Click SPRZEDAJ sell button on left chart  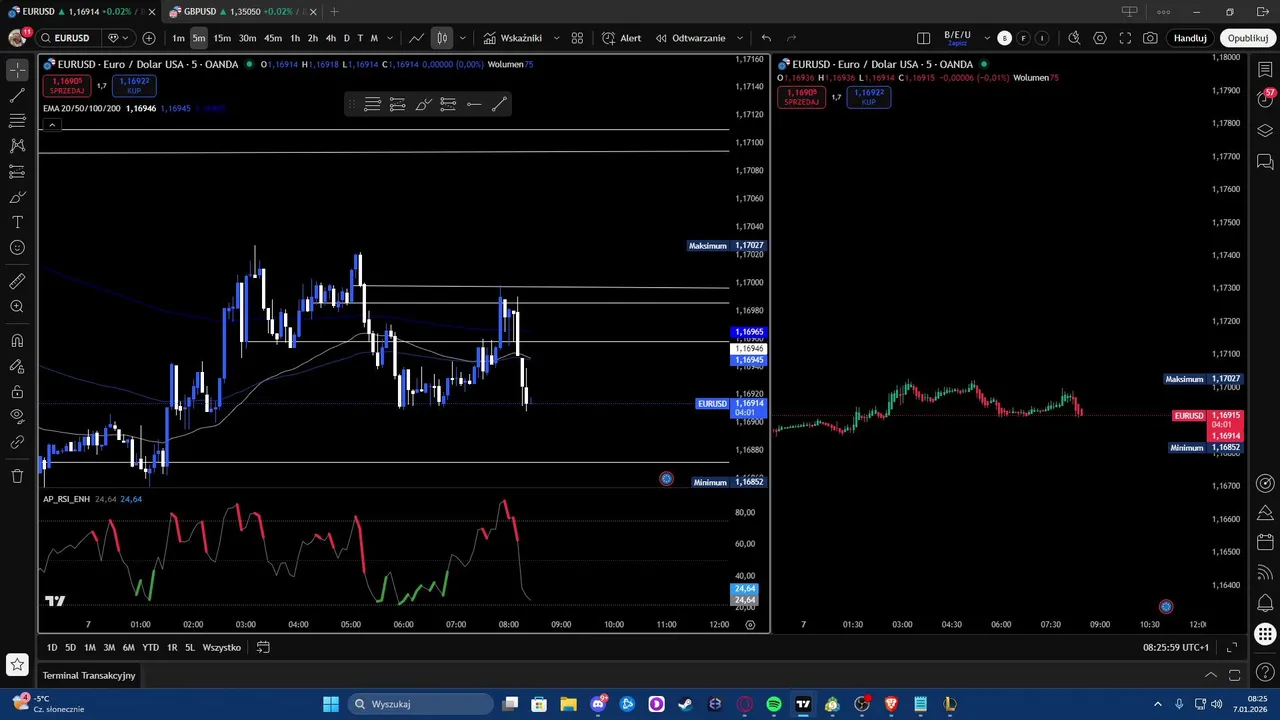tap(68, 85)
